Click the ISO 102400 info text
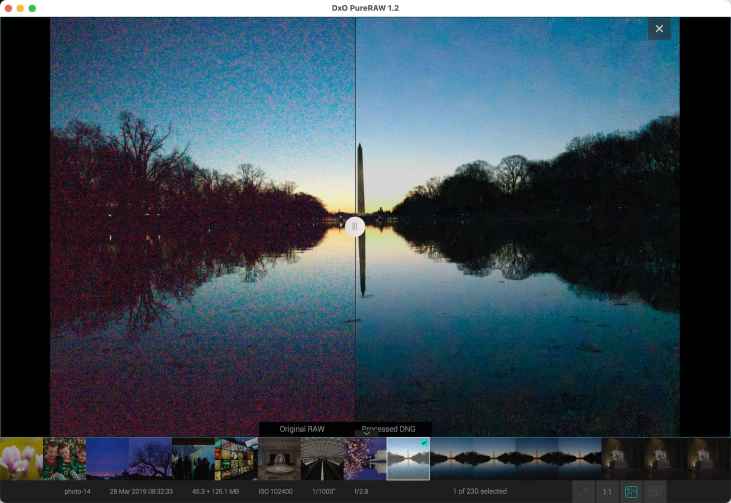 tap(276, 491)
